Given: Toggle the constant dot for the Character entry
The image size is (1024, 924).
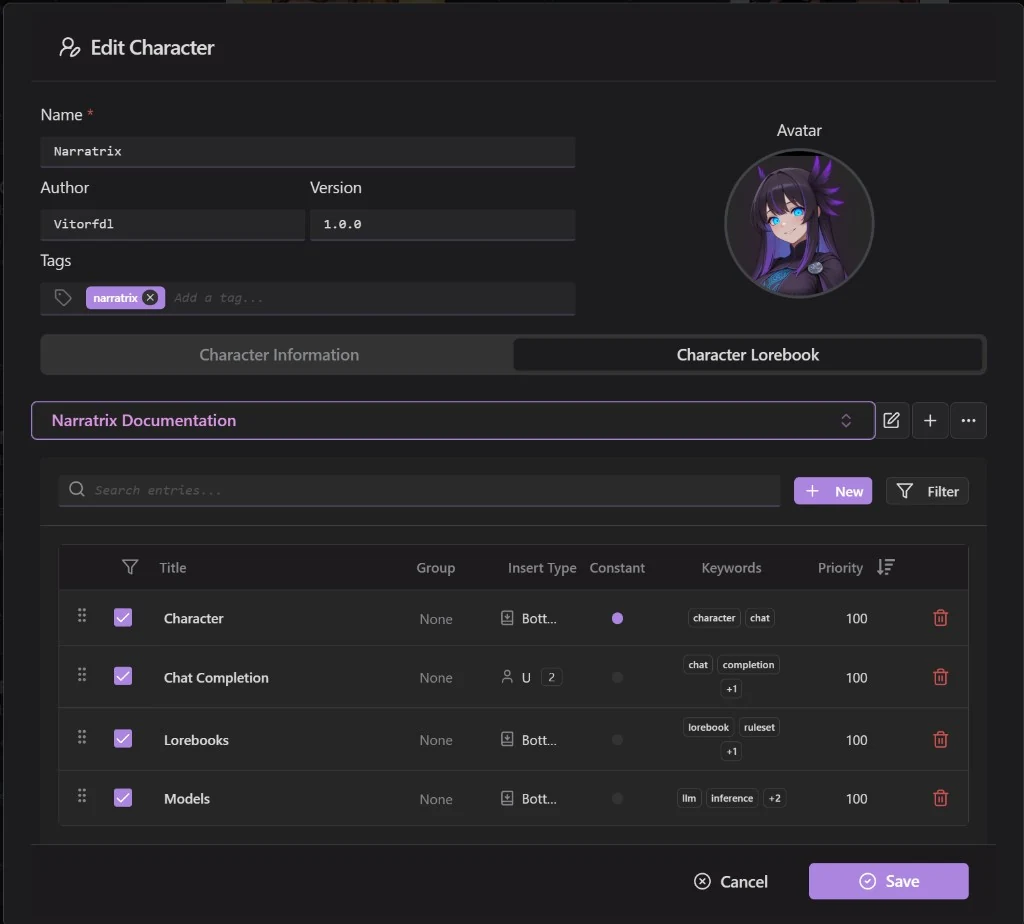Looking at the screenshot, I should (617, 618).
